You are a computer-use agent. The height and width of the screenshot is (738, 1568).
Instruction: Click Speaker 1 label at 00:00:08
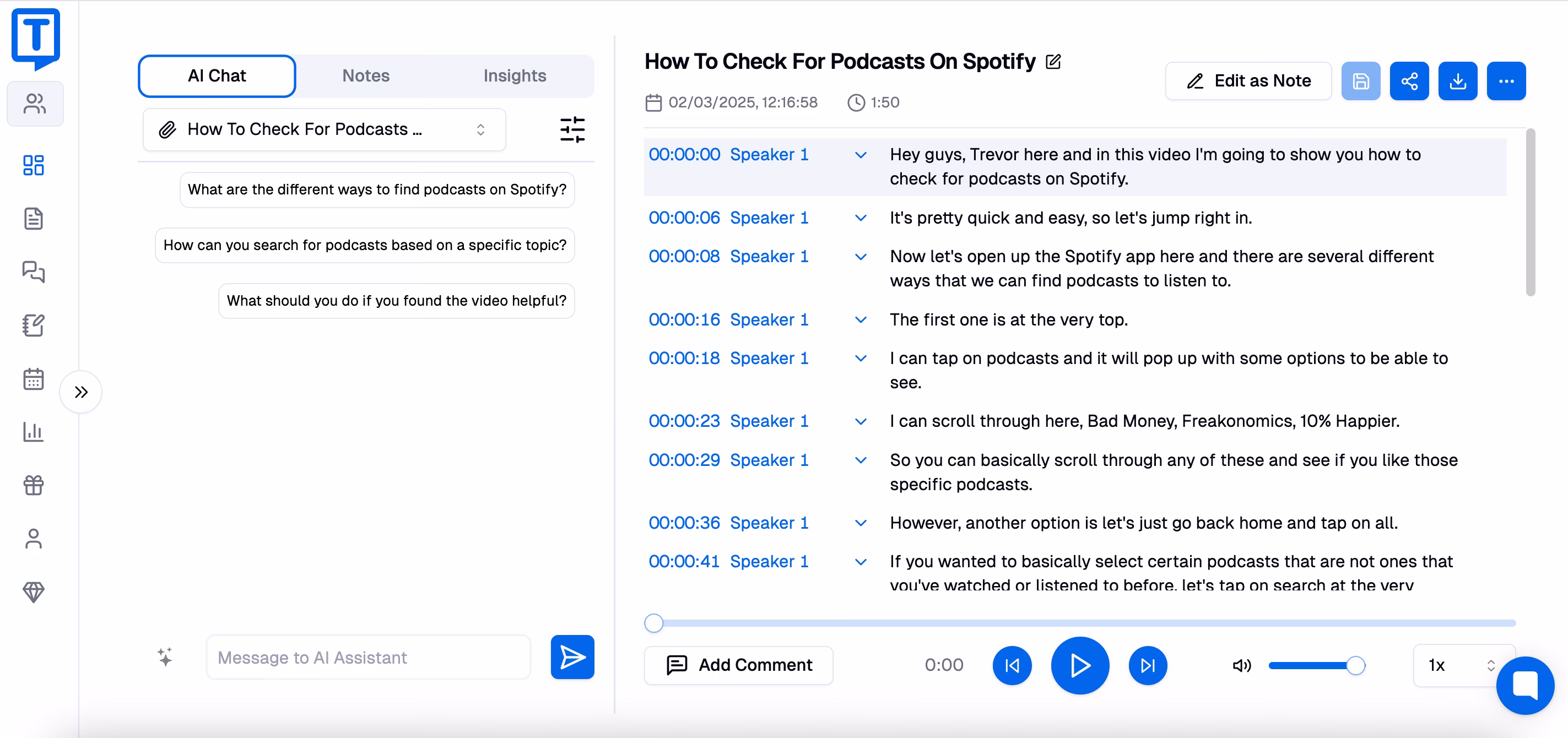point(769,257)
